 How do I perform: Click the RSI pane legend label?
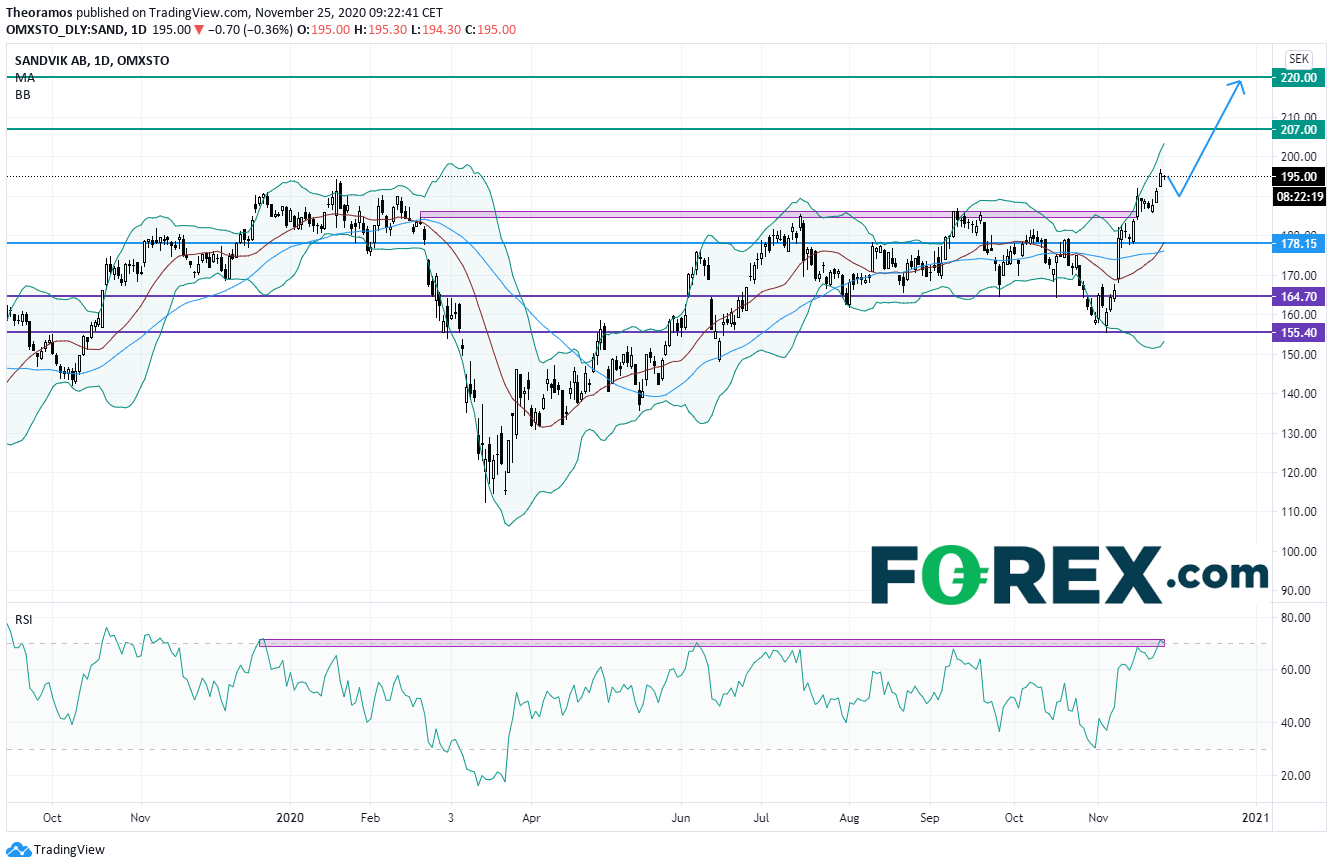23,620
